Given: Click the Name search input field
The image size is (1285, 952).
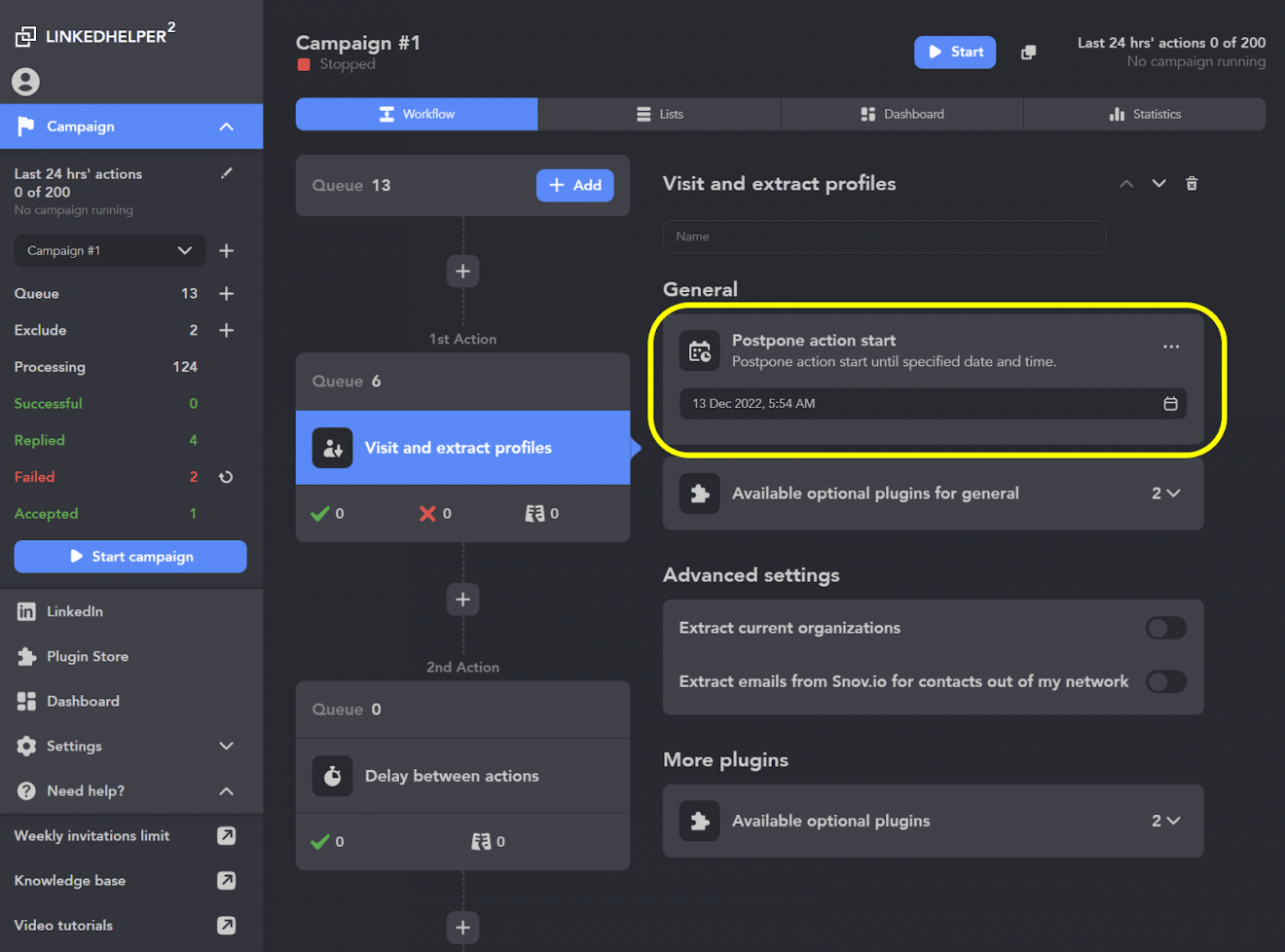Looking at the screenshot, I should [x=883, y=237].
